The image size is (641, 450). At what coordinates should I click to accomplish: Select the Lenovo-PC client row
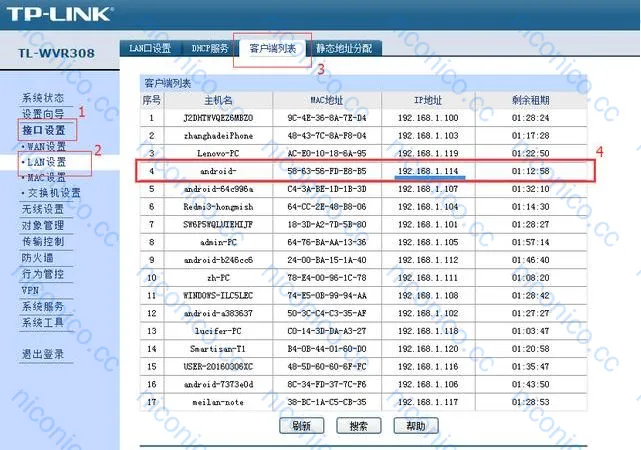pos(363,153)
